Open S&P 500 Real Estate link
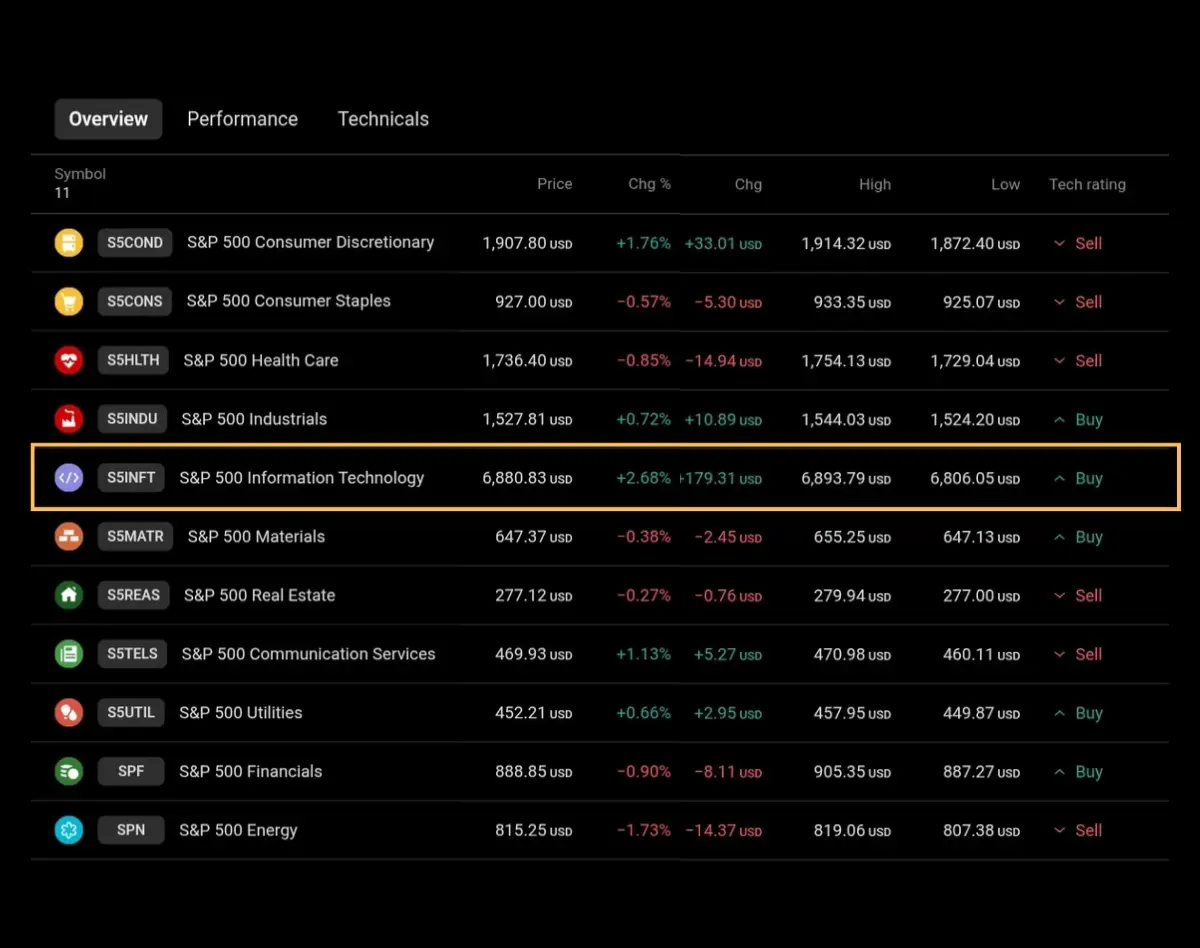 click(x=259, y=595)
